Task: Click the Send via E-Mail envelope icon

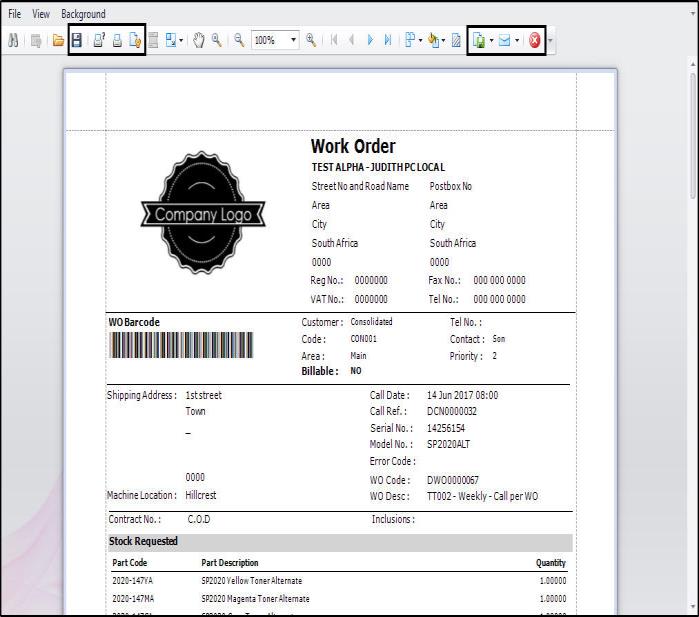Action: [x=504, y=41]
